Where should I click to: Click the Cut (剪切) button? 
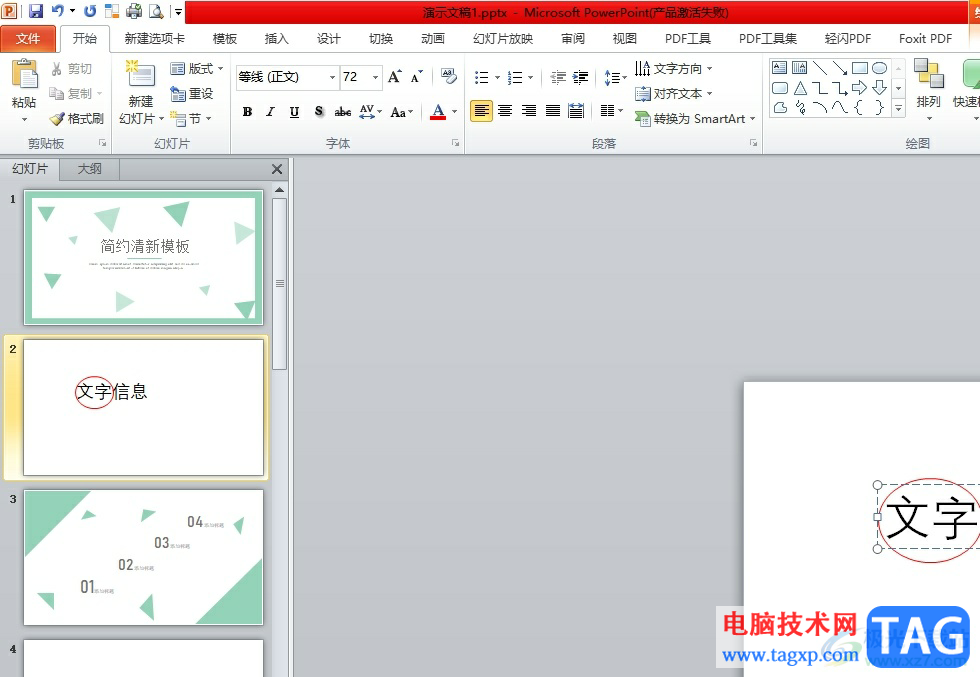coord(72,69)
